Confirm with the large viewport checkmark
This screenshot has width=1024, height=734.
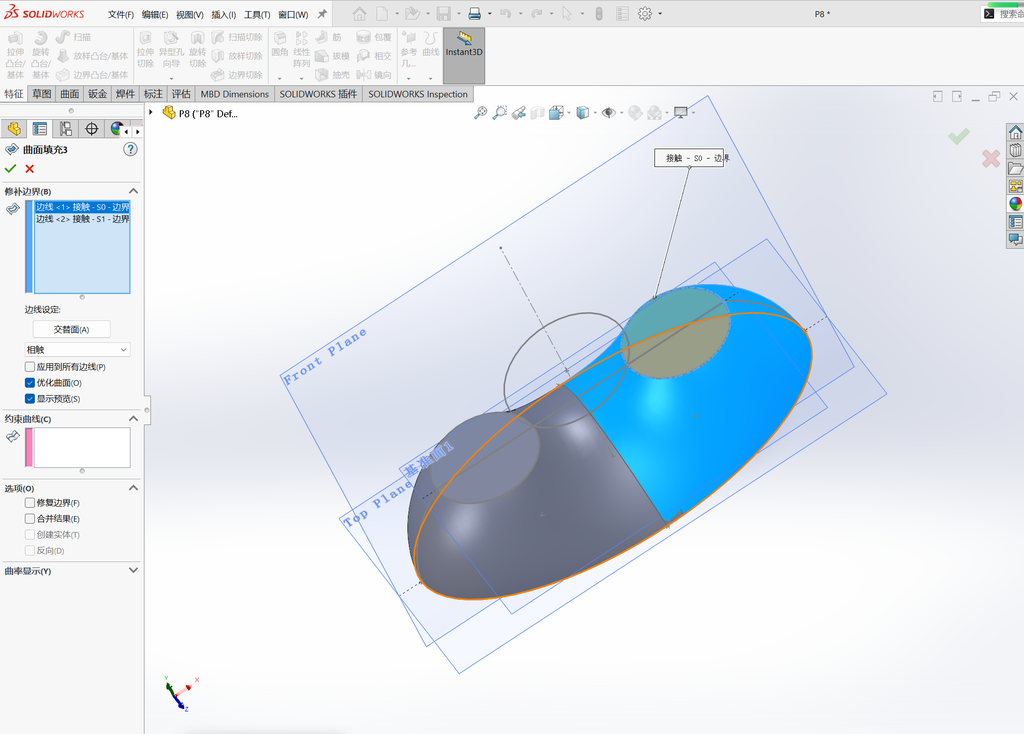[x=959, y=136]
